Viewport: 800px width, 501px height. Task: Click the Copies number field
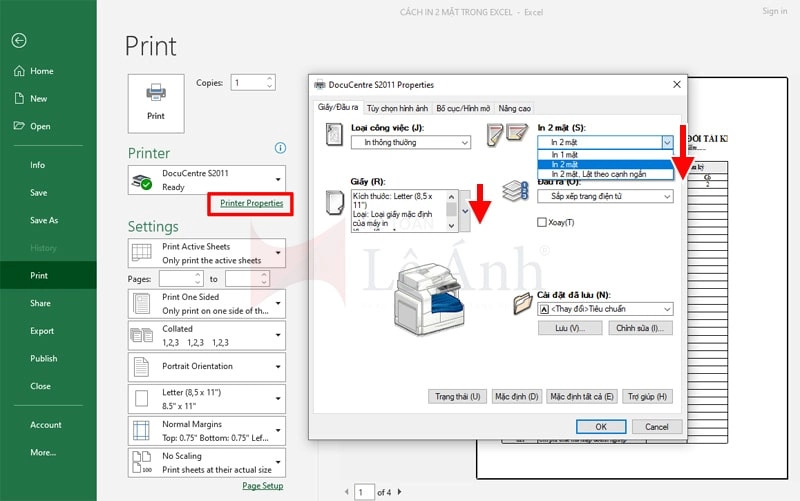coord(247,83)
